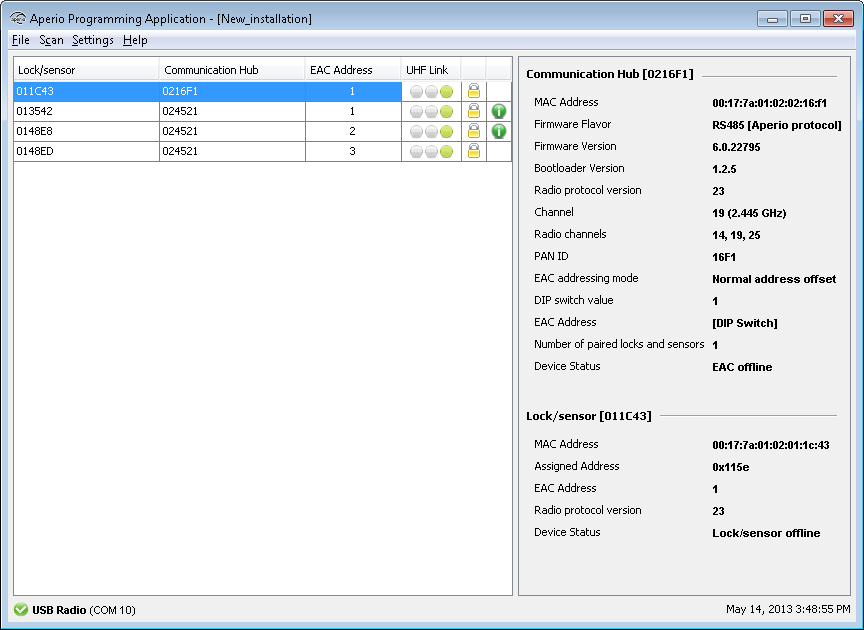The width and height of the screenshot is (864, 630).
Task: Click Assigned Address value 0x115e
Action: pos(730,467)
